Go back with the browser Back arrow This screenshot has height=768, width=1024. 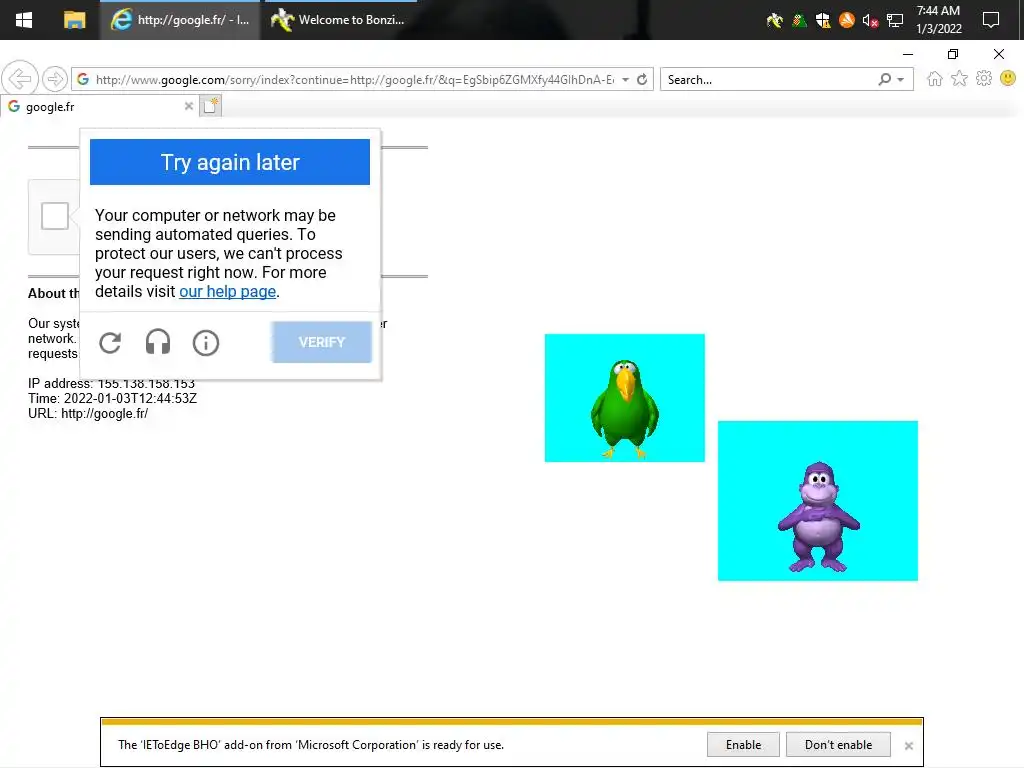(20, 79)
